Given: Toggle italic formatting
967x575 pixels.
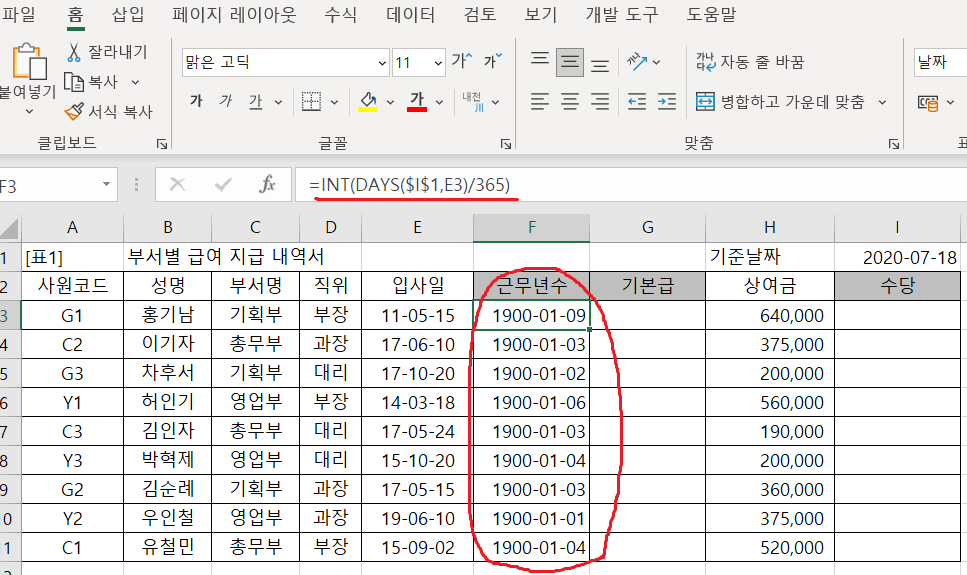Looking at the screenshot, I should pos(225,101).
